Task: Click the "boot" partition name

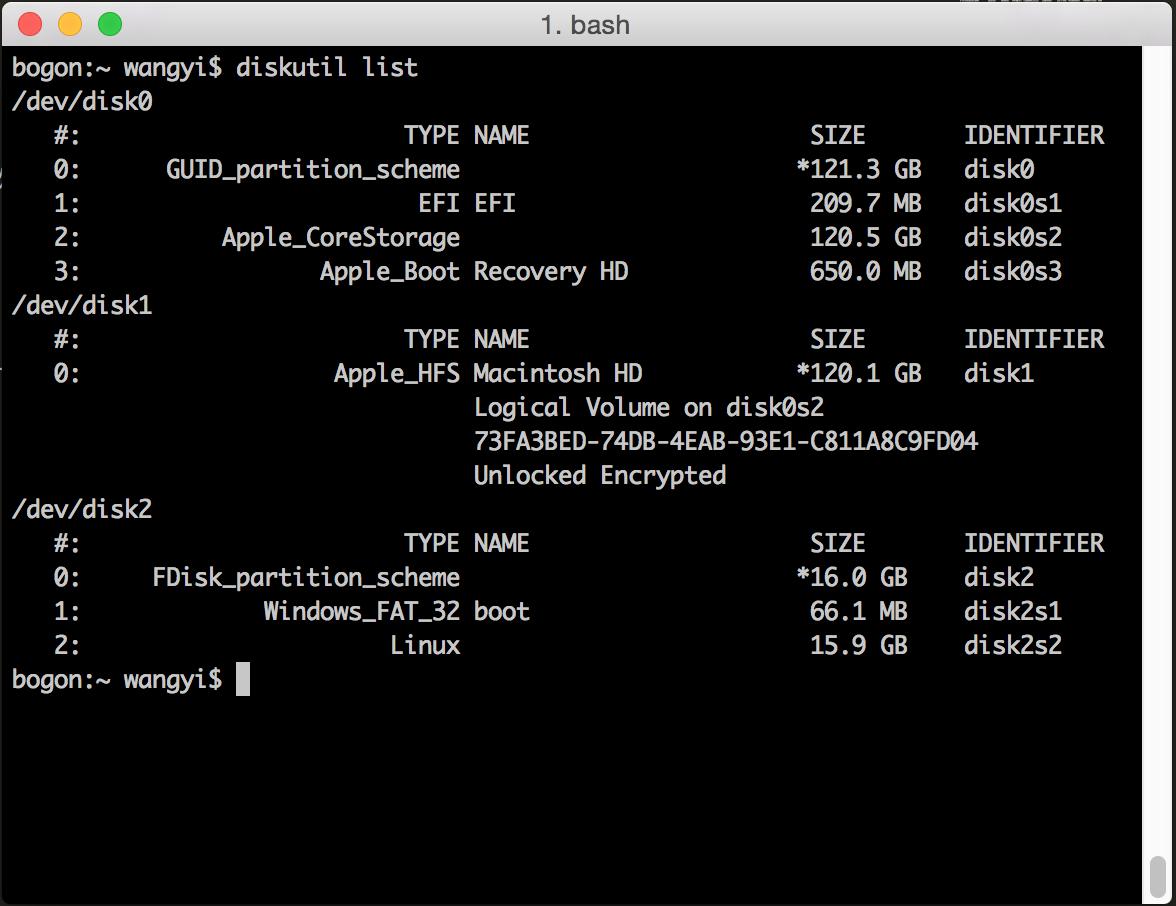Action: [502, 611]
